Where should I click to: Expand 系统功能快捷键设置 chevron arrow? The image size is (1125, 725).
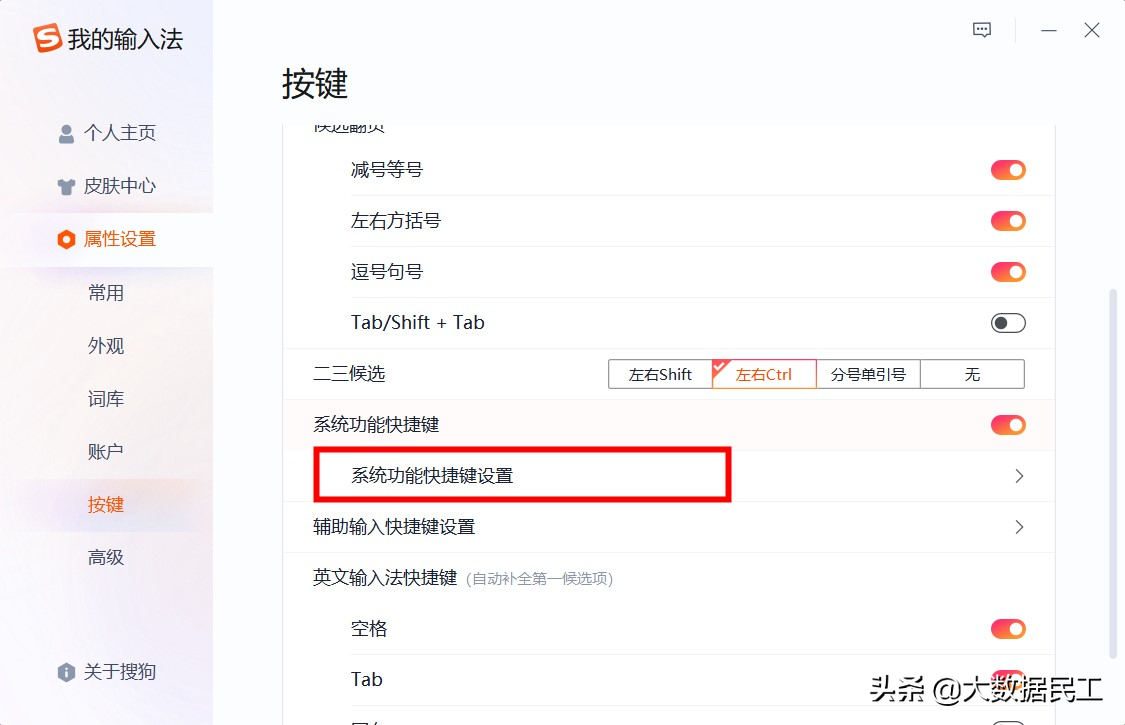1019,476
